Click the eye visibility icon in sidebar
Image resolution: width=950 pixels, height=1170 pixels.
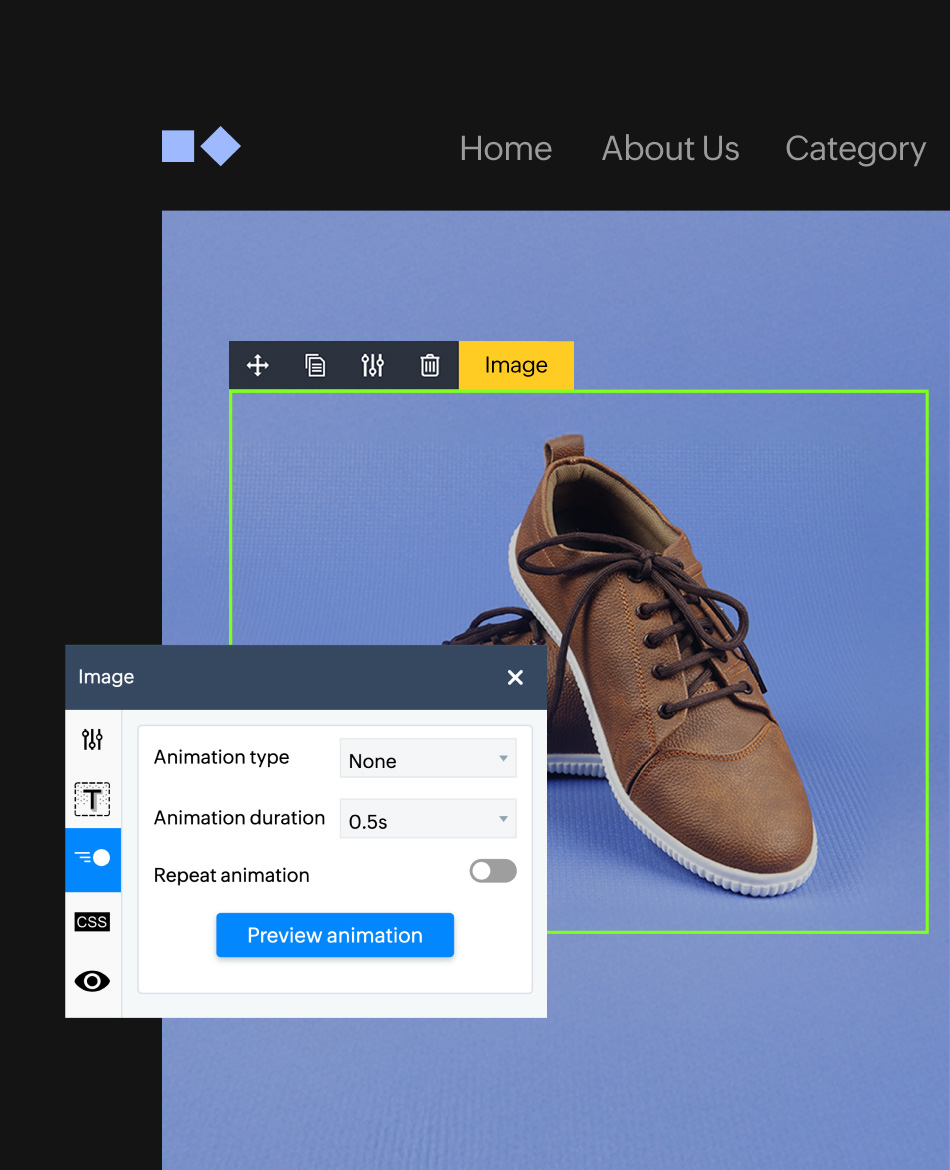pos(92,981)
